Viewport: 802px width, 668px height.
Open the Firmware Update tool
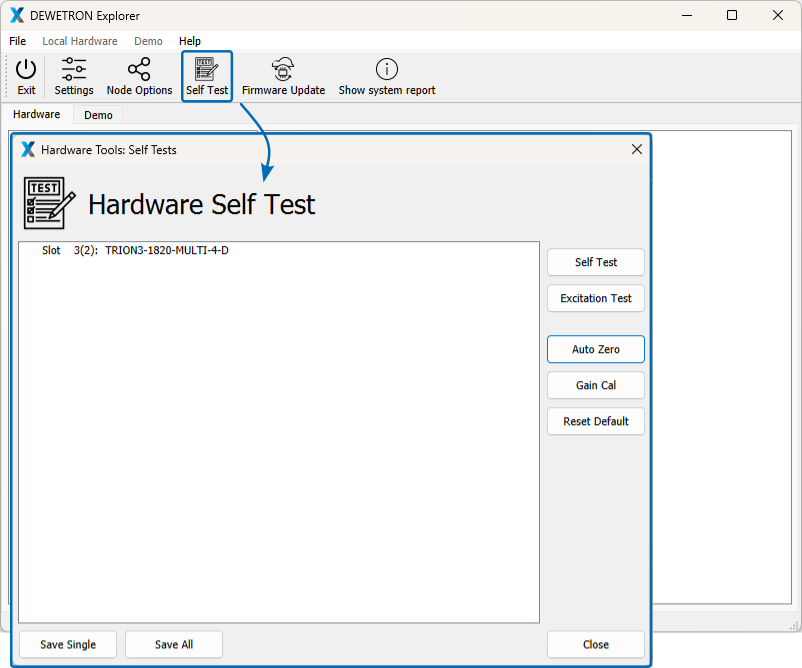point(283,77)
